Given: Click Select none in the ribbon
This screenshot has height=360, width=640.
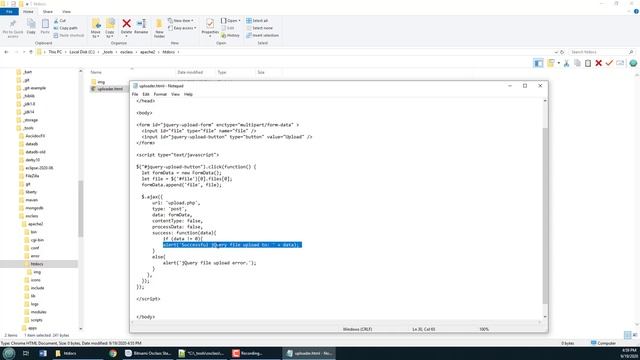Looking at the screenshot, I should click(259, 28).
